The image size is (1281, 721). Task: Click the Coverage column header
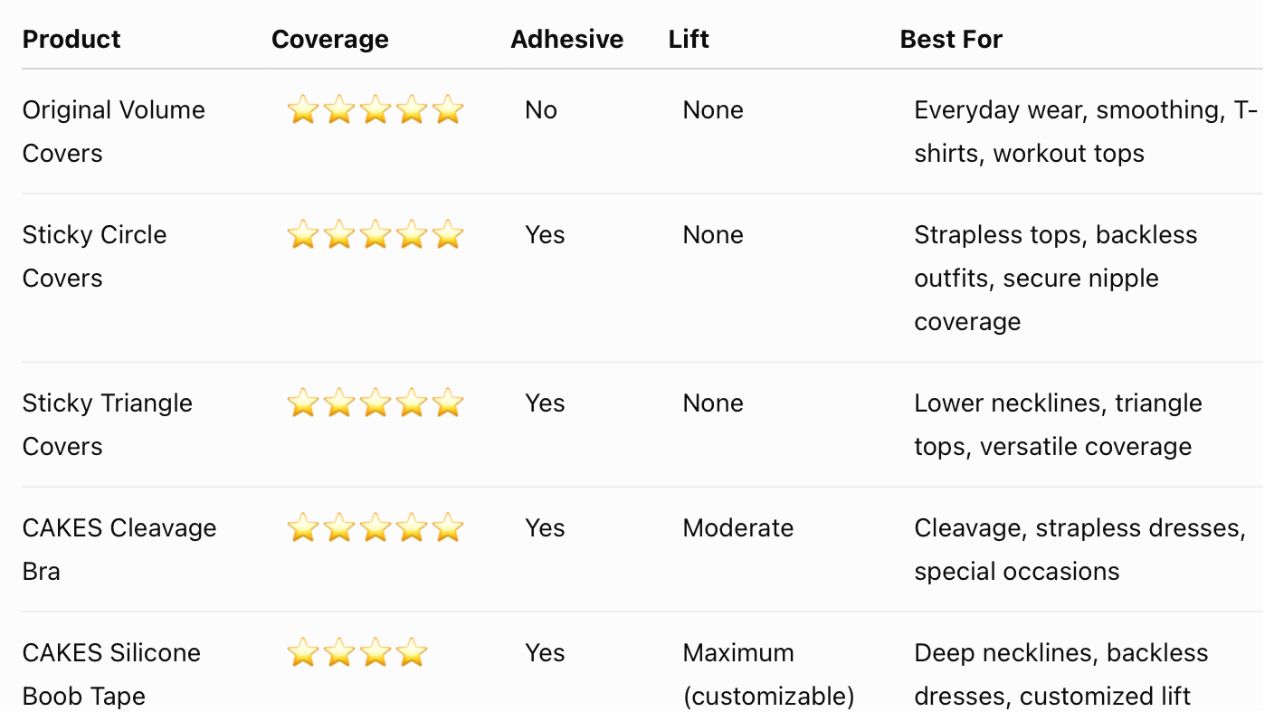click(x=330, y=39)
